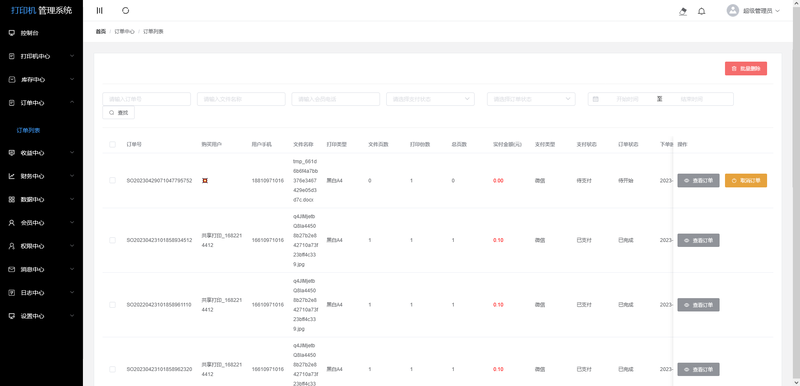Open the payment status 支付状态 dropdown
Viewport: 800px width, 386px height.
click(431, 99)
